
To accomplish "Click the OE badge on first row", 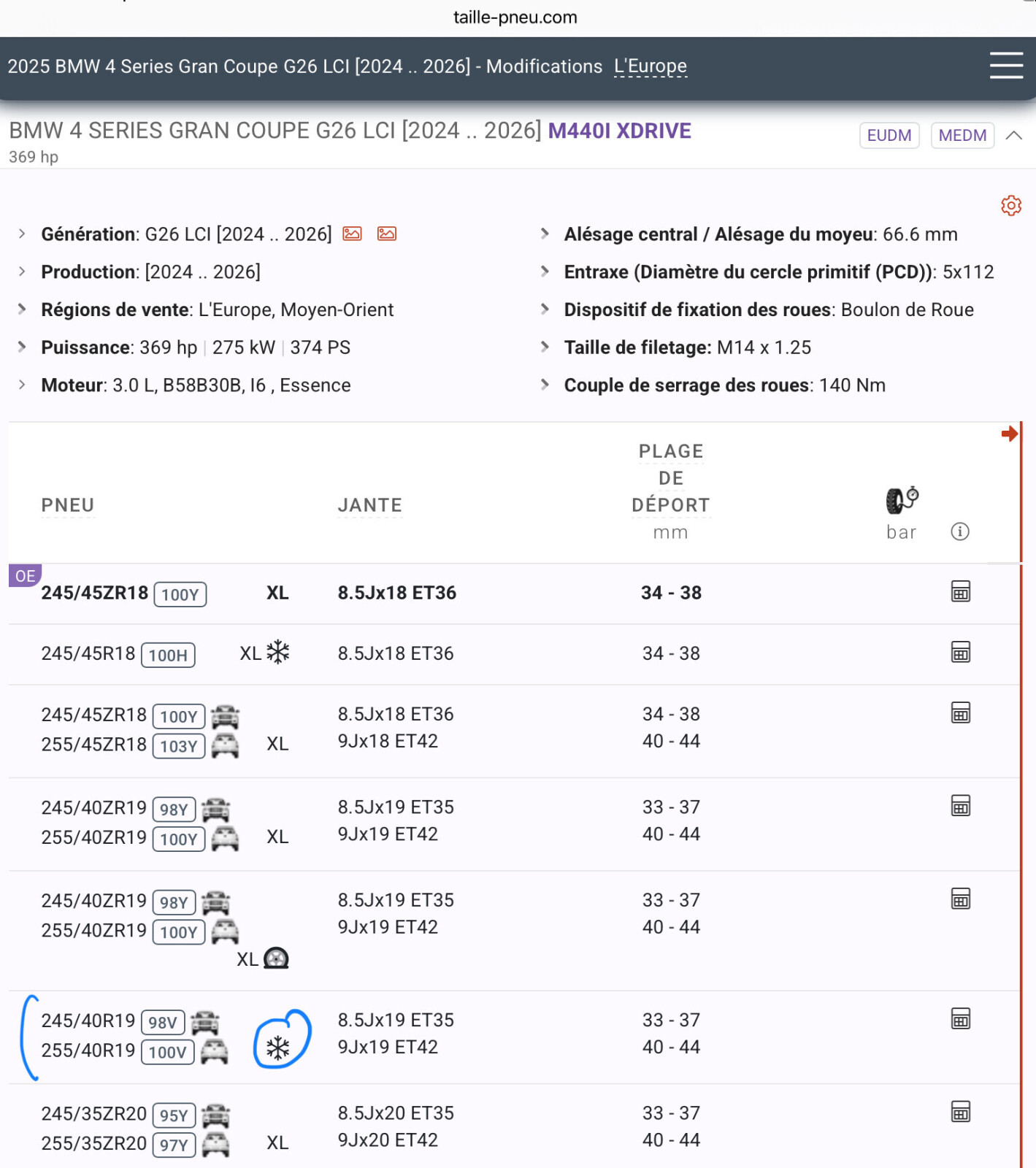I will [x=25, y=576].
